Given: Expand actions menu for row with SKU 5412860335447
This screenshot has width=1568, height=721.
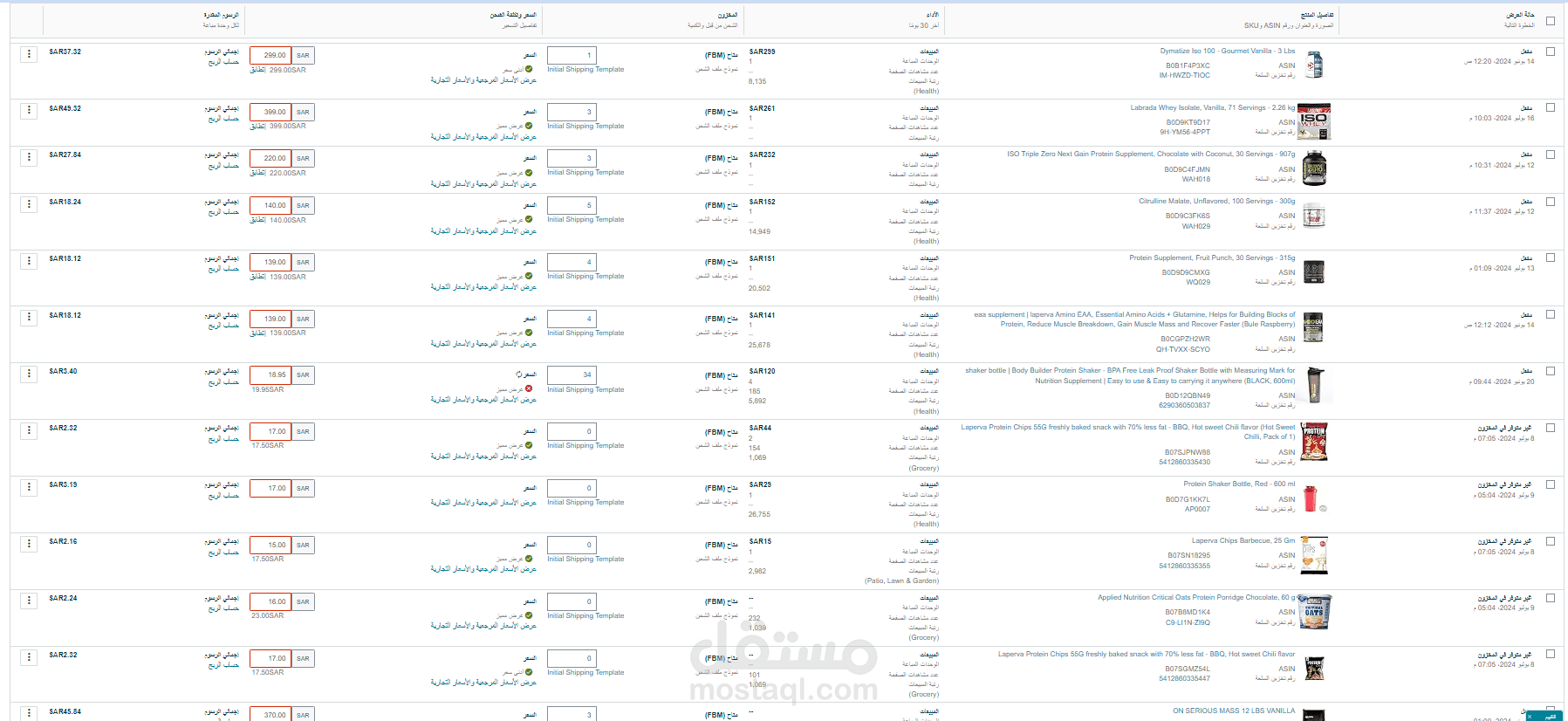Looking at the screenshot, I should (x=29, y=657).
